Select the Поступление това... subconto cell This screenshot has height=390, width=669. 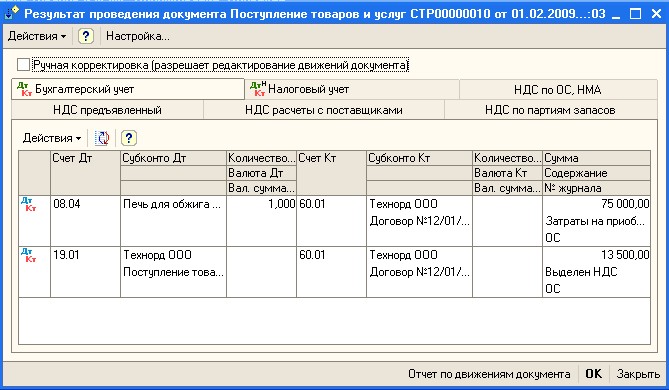(173, 272)
